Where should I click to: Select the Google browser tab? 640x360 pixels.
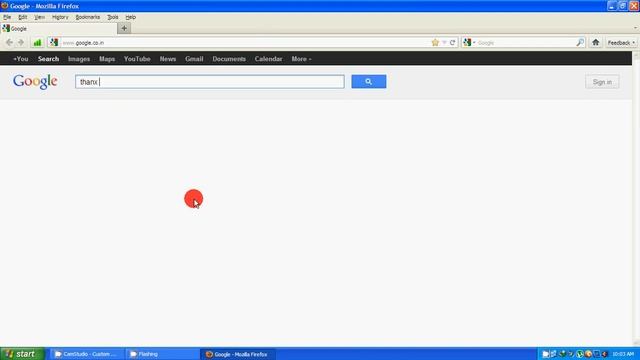(x=59, y=29)
